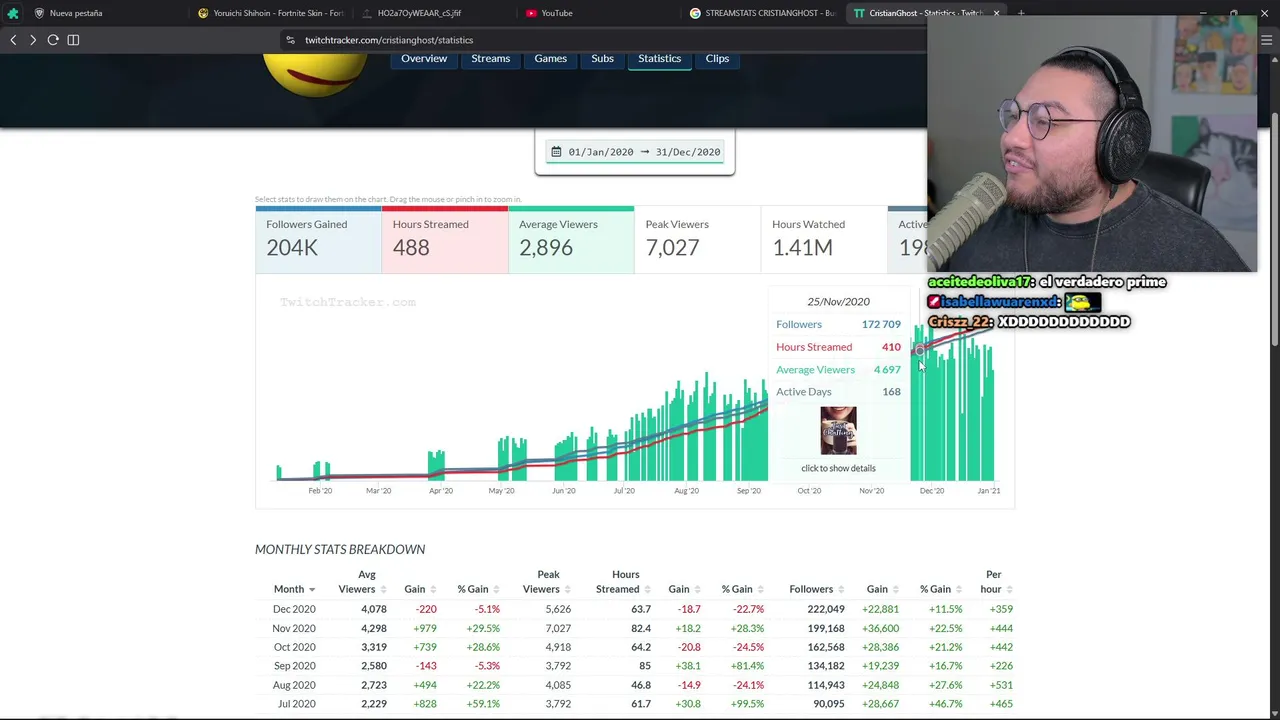This screenshot has height=720, width=1280.
Task: Click 'click to show details' in tooltip
Action: click(x=838, y=468)
